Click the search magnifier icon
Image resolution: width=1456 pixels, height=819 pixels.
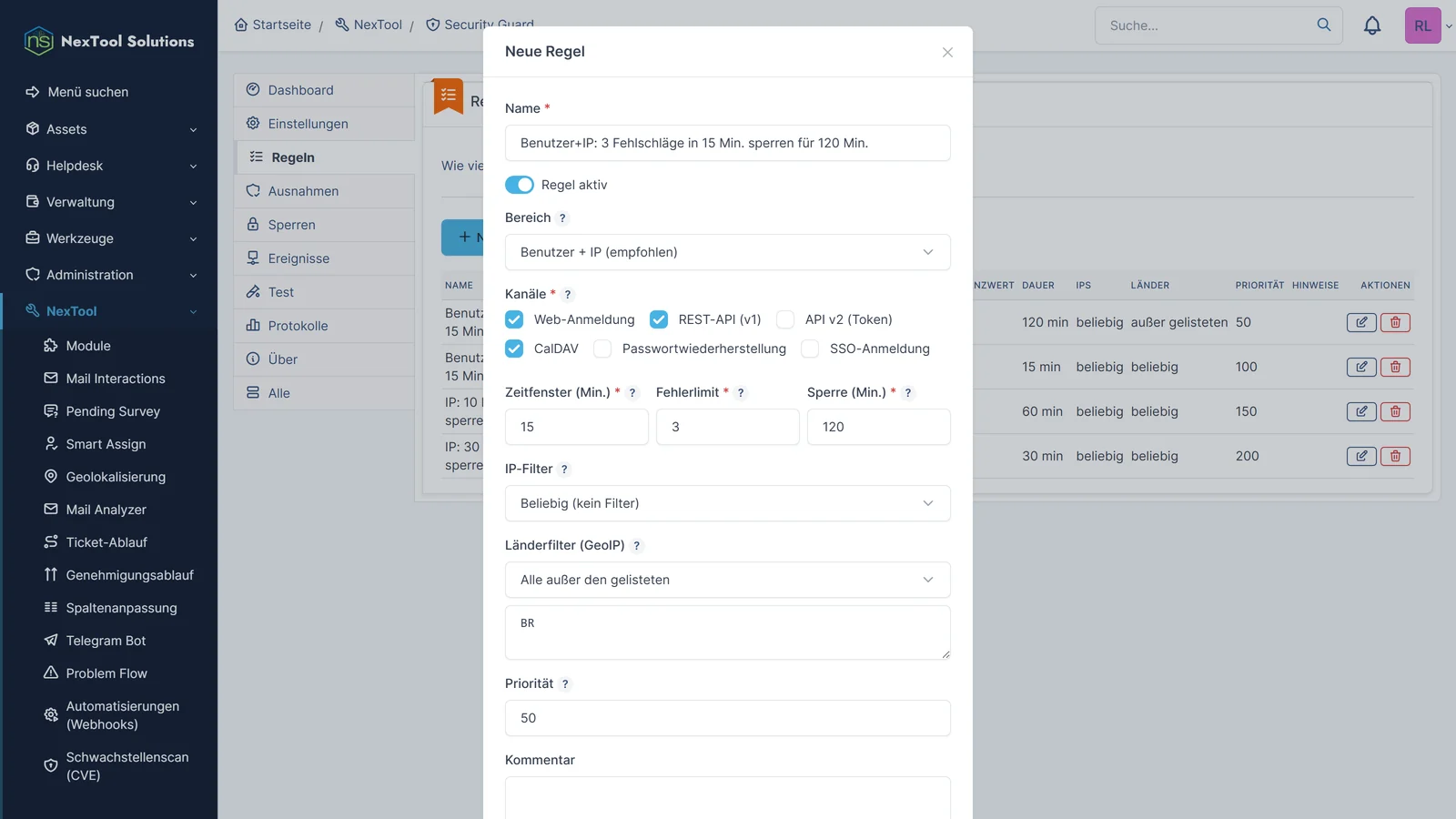pyautogui.click(x=1324, y=25)
